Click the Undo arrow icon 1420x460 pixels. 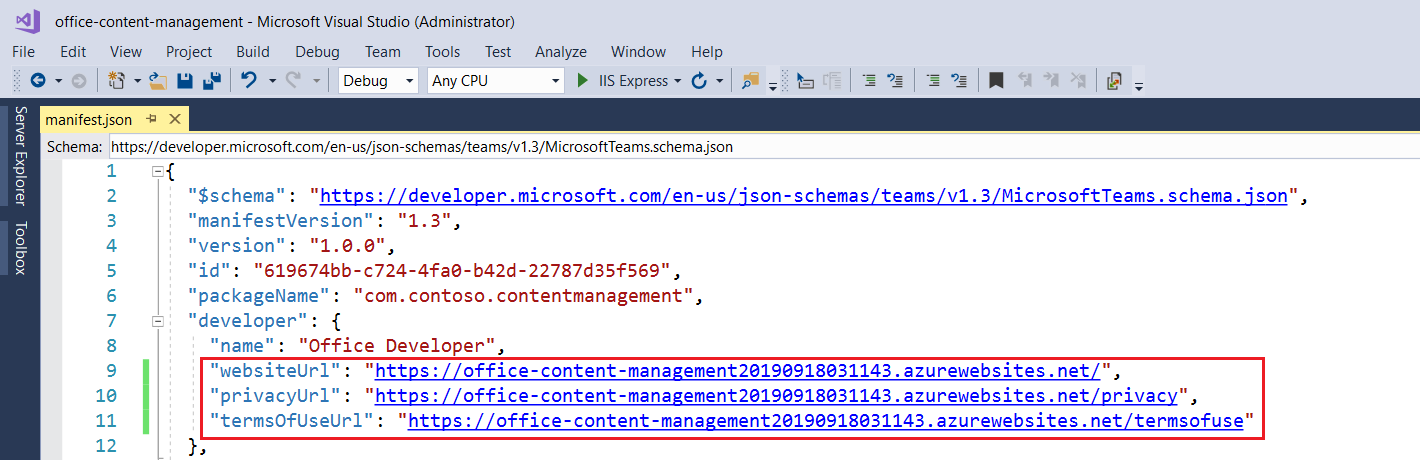pos(249,81)
